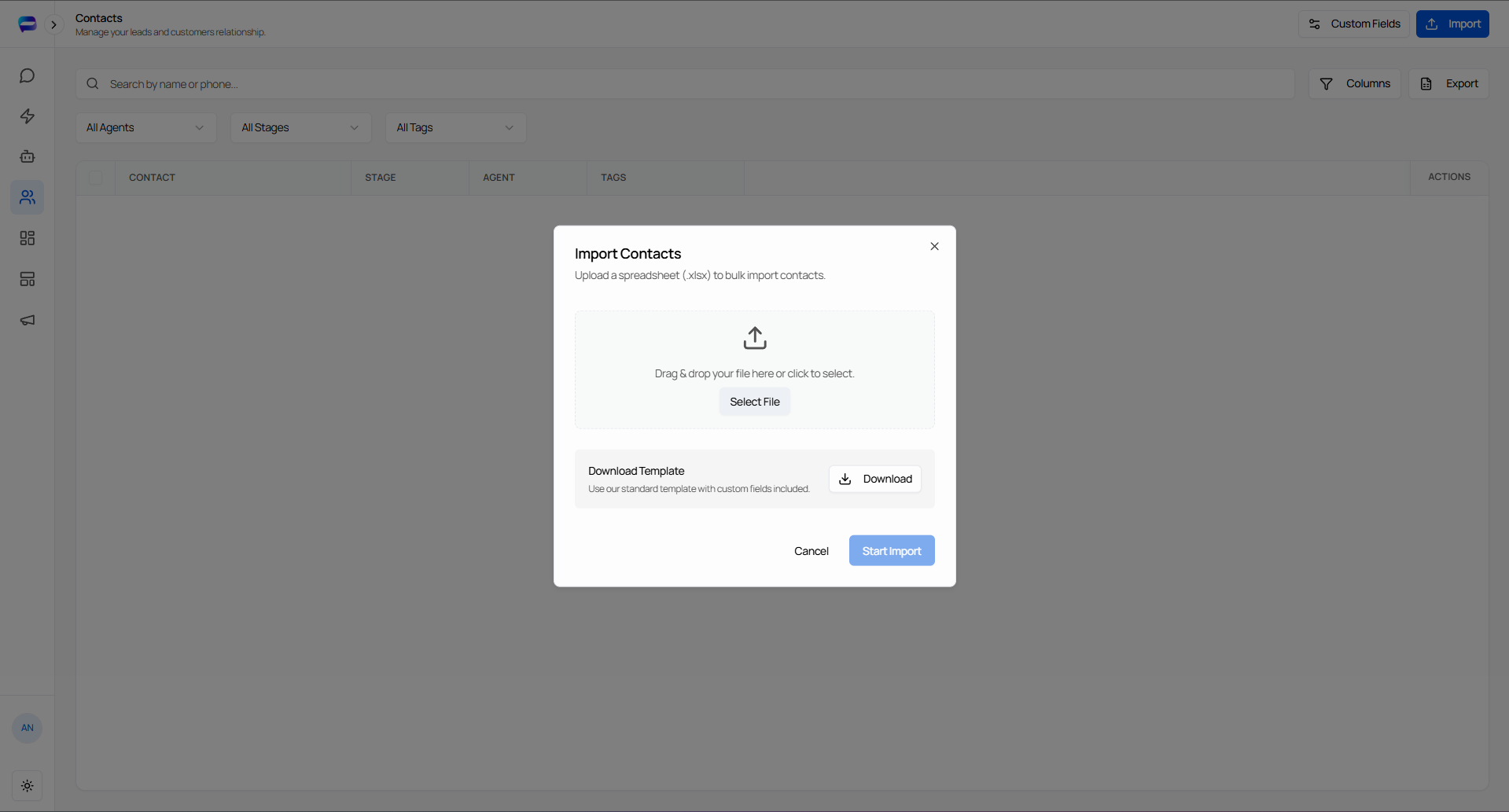Select the header row checkbox
This screenshot has width=1509, height=812.
click(x=94, y=178)
